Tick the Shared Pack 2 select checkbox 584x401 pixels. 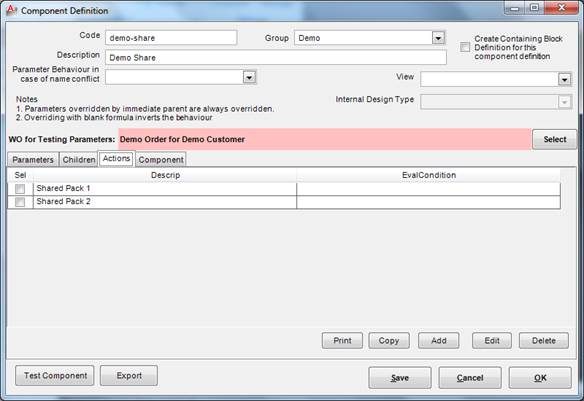20,202
